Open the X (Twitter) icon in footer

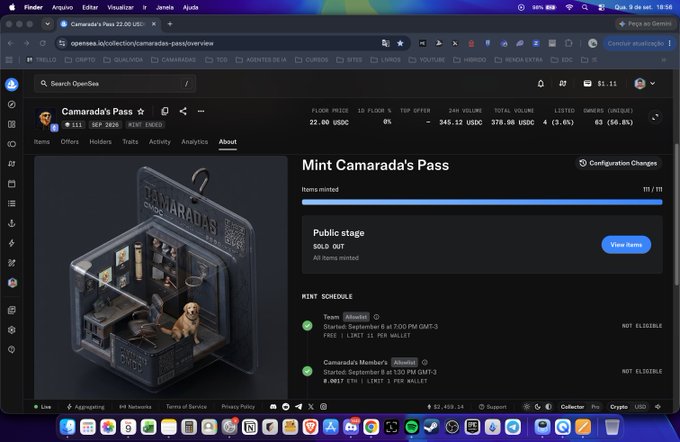(x=311, y=407)
